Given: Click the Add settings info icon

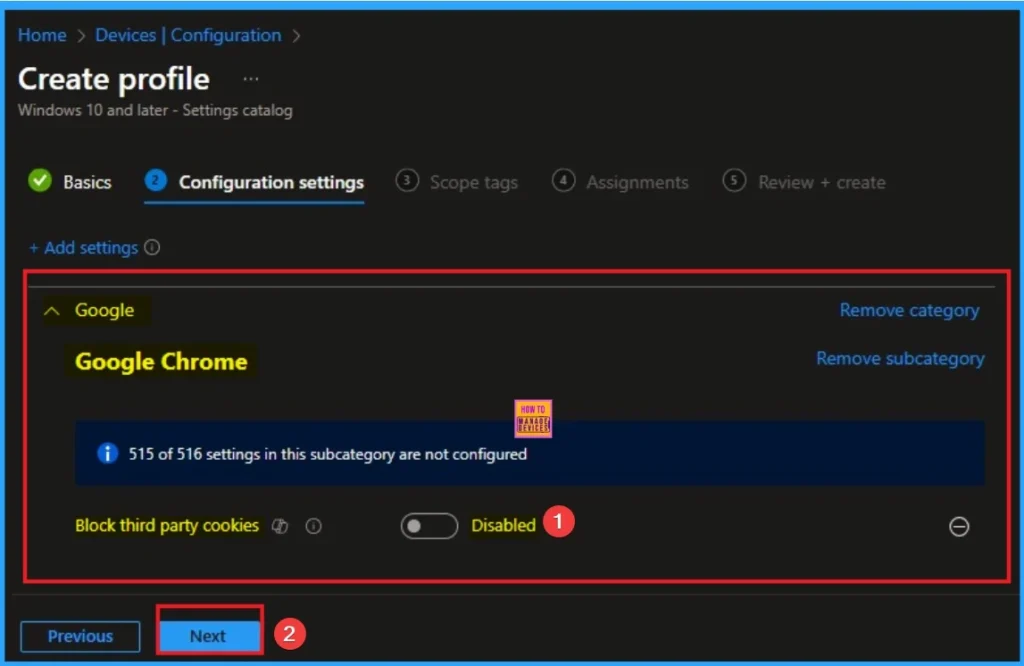Looking at the screenshot, I should (152, 247).
